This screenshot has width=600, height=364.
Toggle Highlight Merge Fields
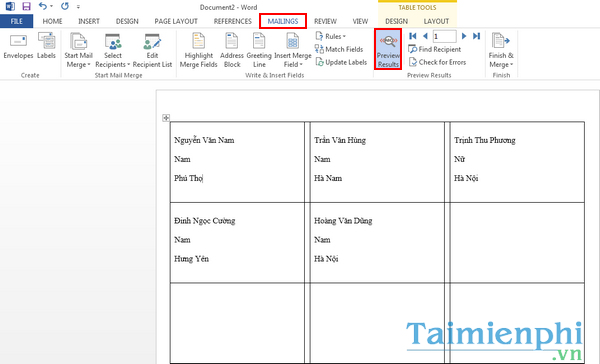pos(199,51)
